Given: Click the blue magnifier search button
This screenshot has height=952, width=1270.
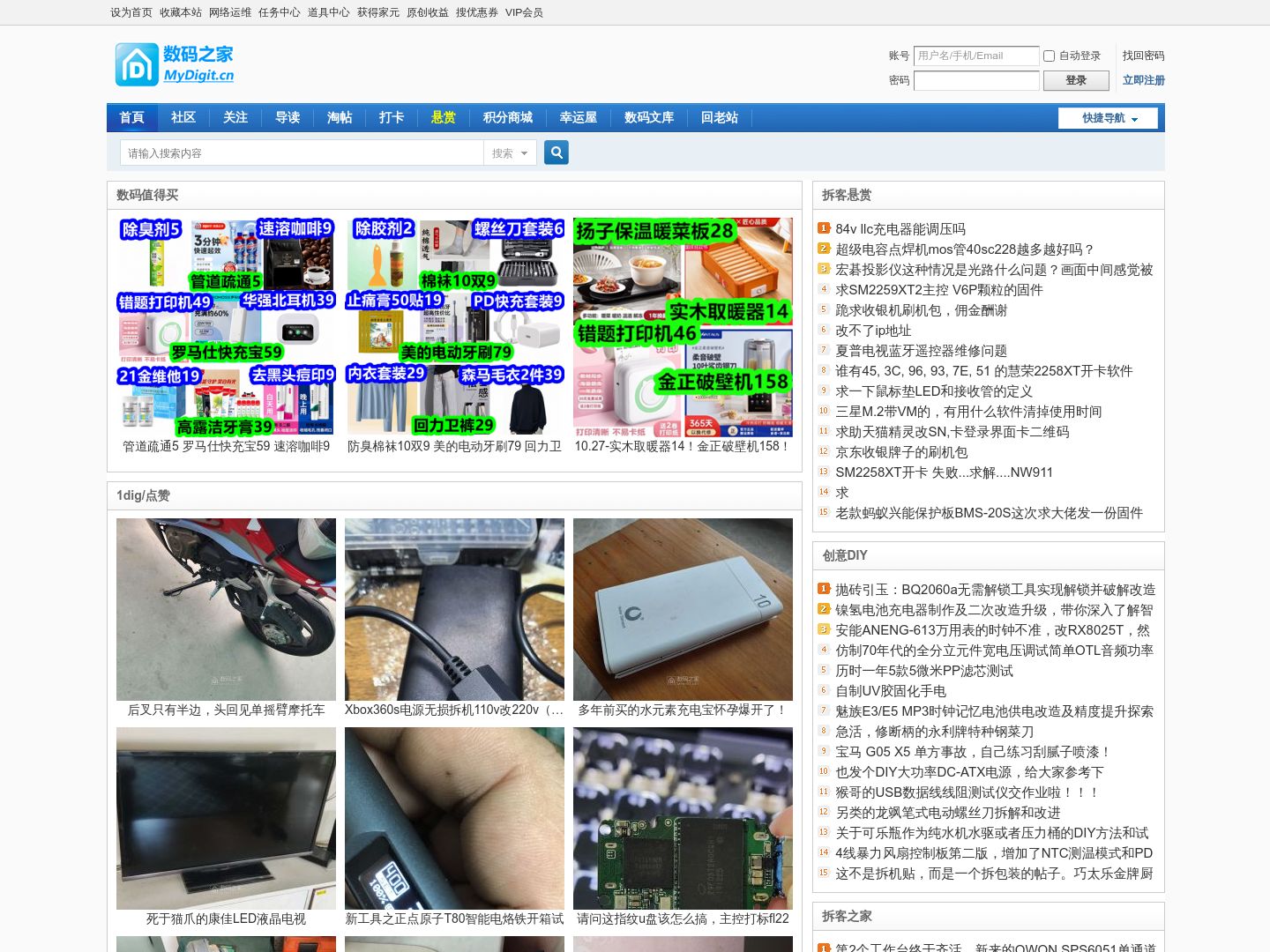Looking at the screenshot, I should click(x=557, y=152).
